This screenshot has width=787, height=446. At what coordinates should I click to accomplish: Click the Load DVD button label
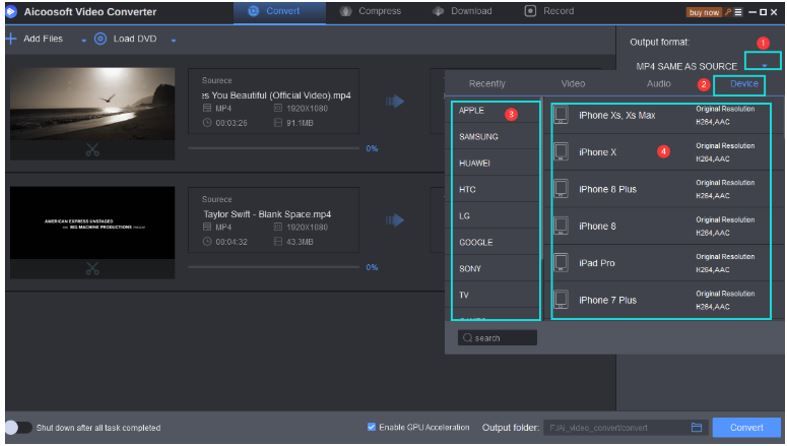click(135, 39)
